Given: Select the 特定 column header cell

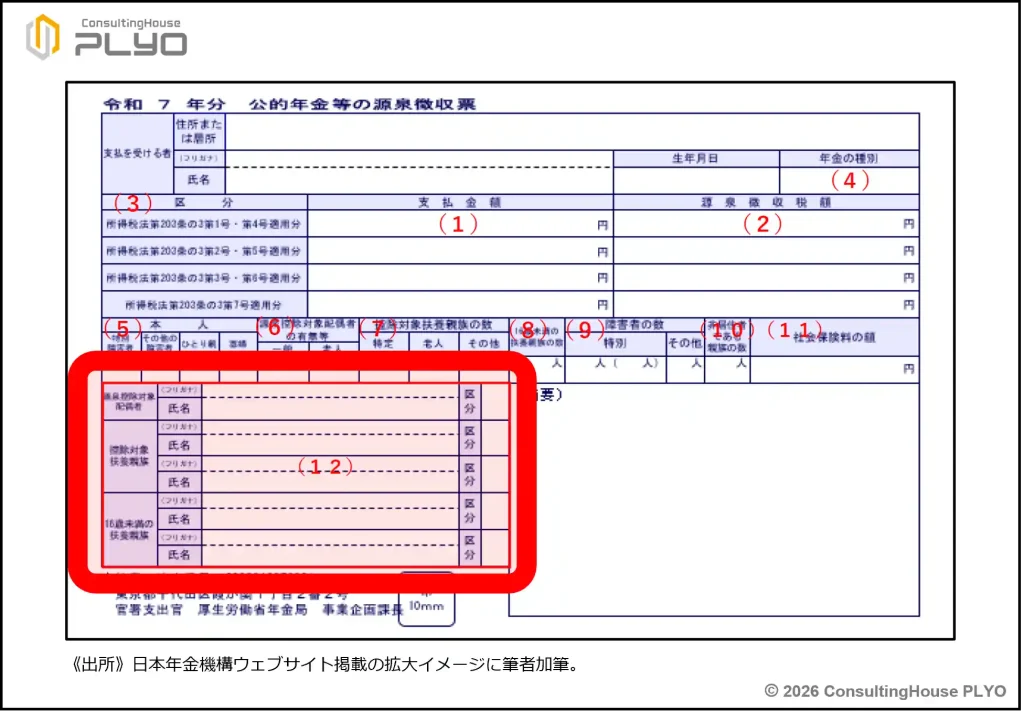Looking at the screenshot, I should pyautogui.click(x=383, y=344).
